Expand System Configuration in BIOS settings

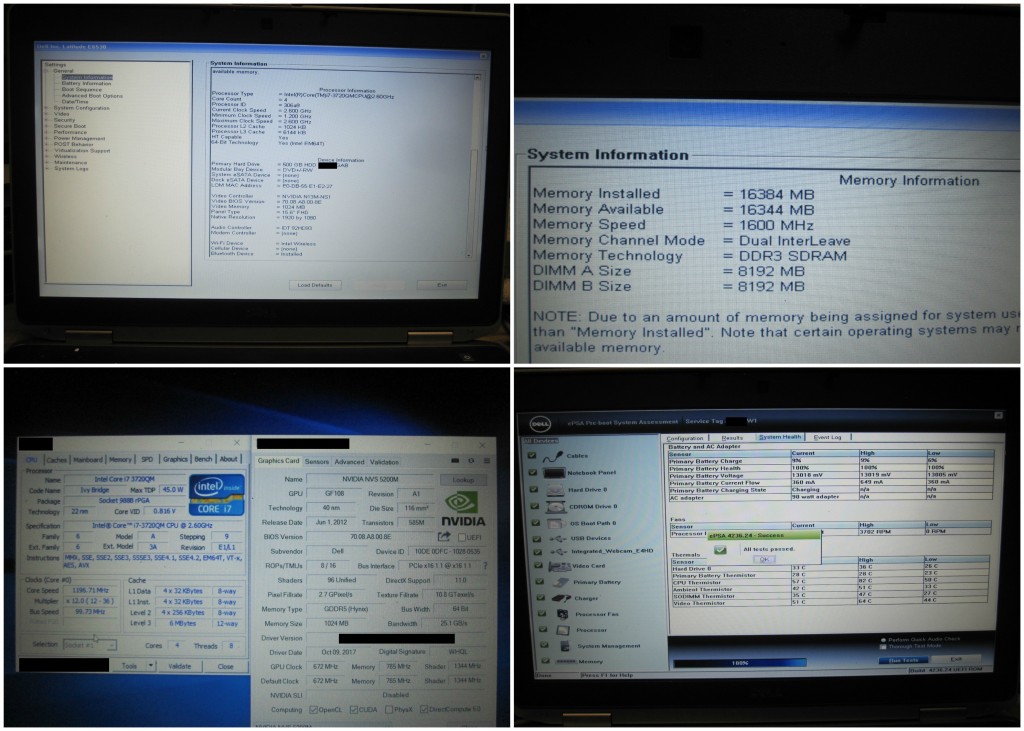point(48,108)
